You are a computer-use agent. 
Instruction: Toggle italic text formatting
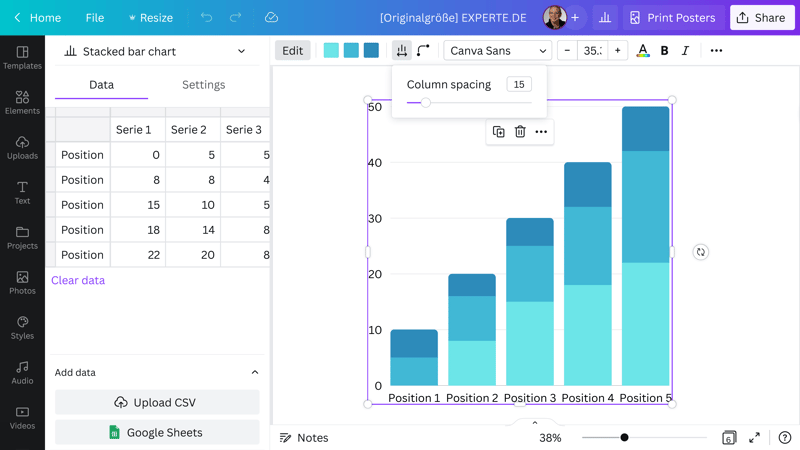click(x=685, y=50)
